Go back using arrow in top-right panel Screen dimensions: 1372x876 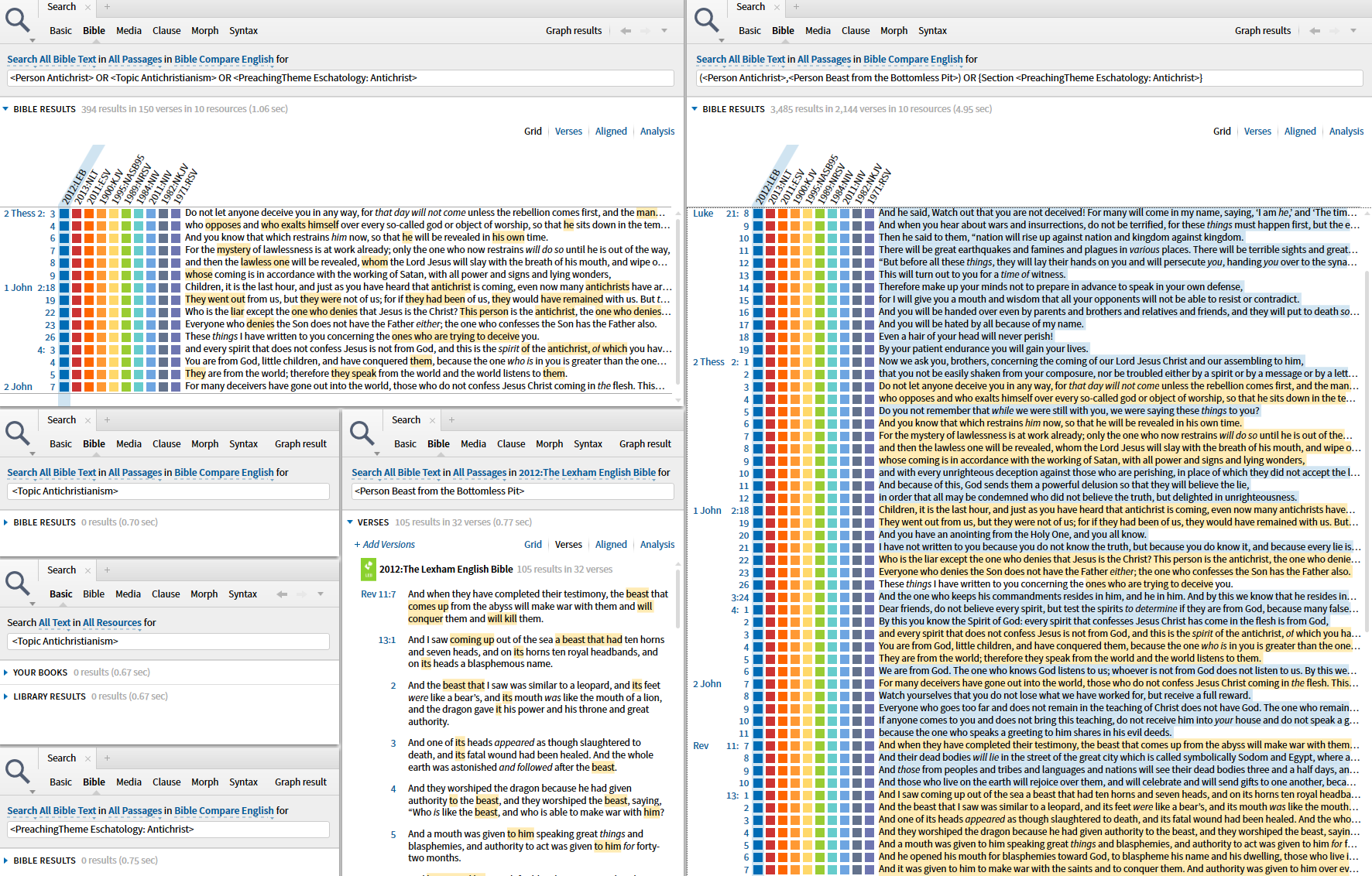(1315, 31)
